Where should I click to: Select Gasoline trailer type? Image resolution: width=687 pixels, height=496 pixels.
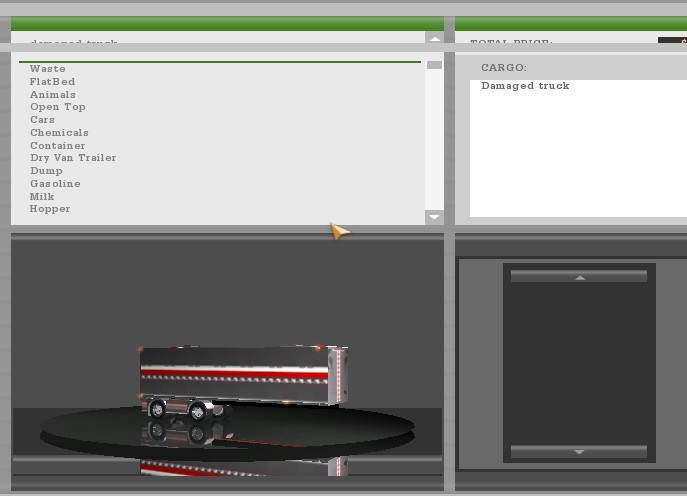click(x=55, y=184)
